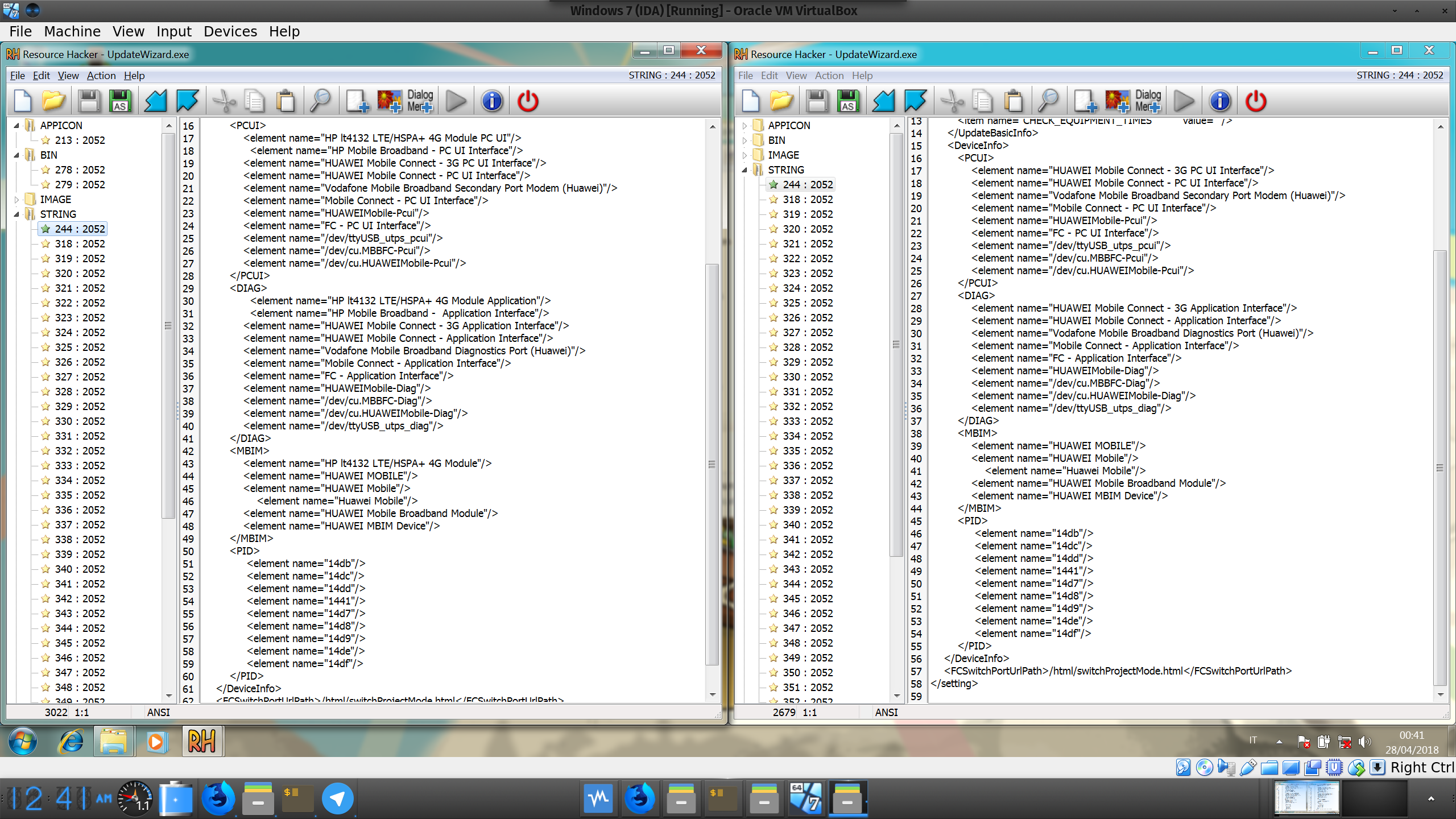The width and height of the screenshot is (1456, 819).
Task: Click Resource Hacker RH button in VM taskbar
Action: [x=202, y=741]
